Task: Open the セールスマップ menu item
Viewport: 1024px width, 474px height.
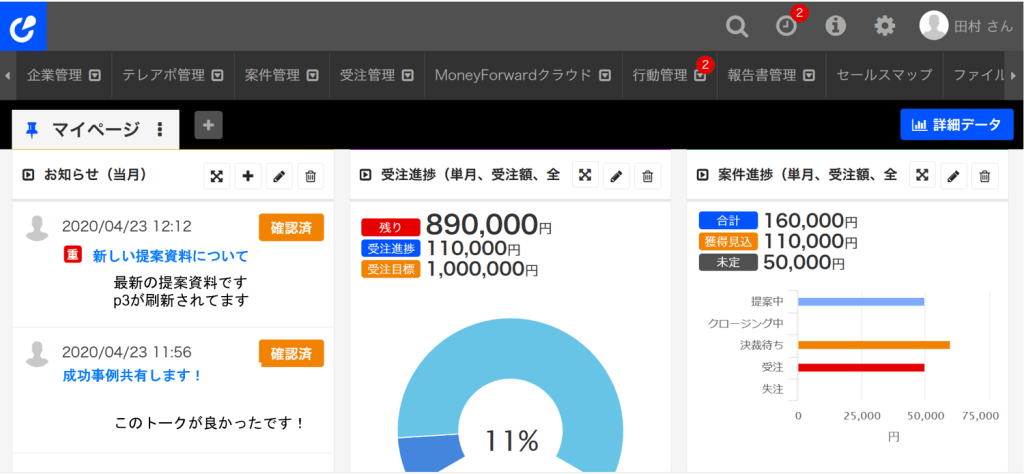Action: [x=884, y=75]
